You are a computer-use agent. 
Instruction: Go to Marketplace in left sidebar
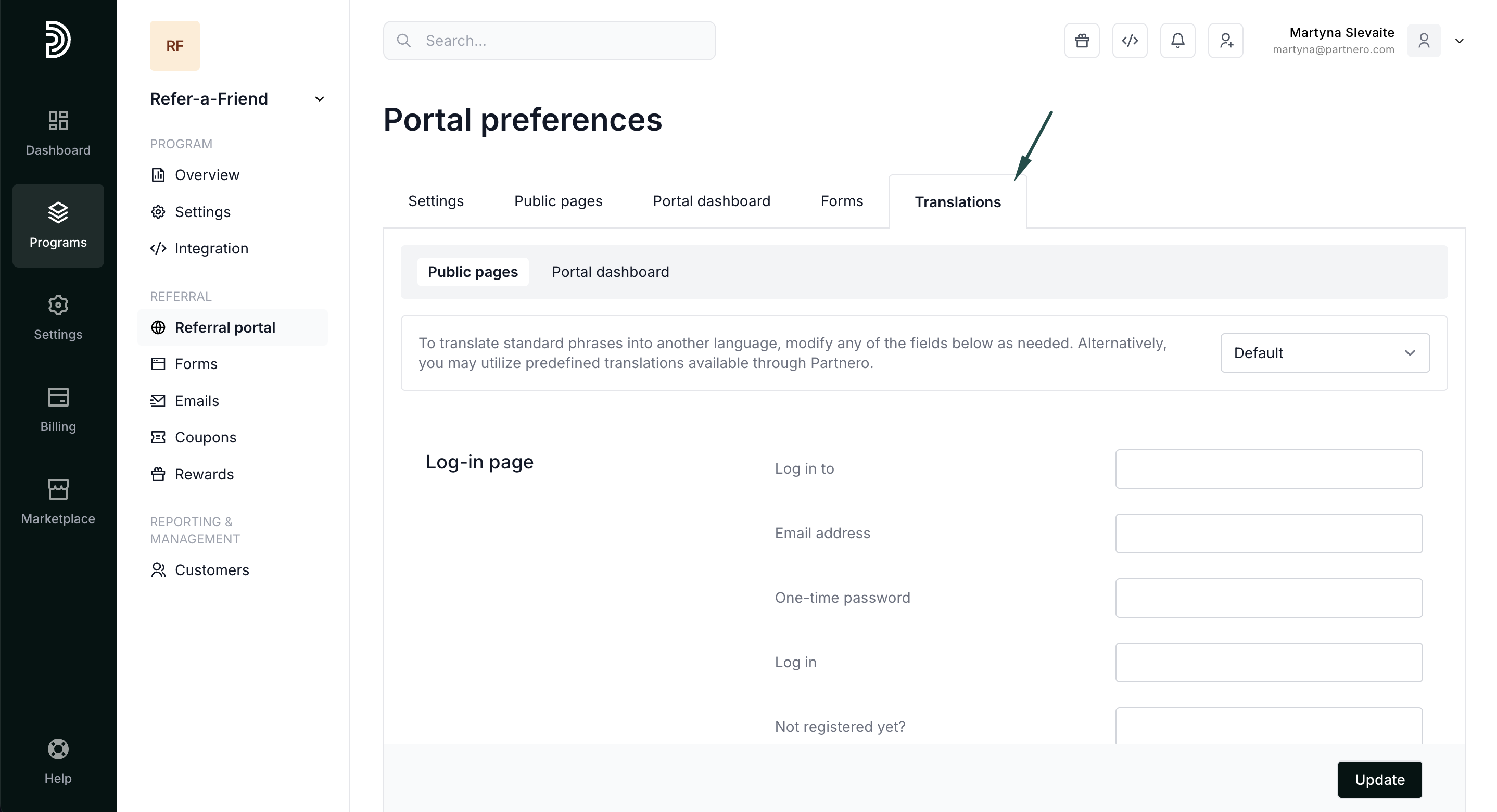tap(58, 501)
